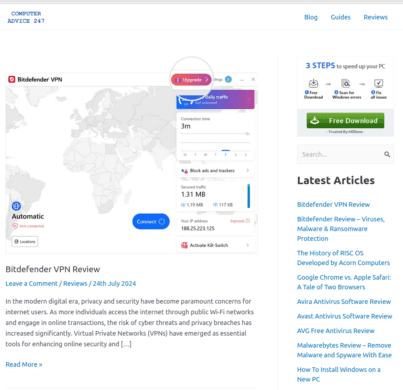Click the Block ads and trackers icon
The image size is (403, 390).
184,171
